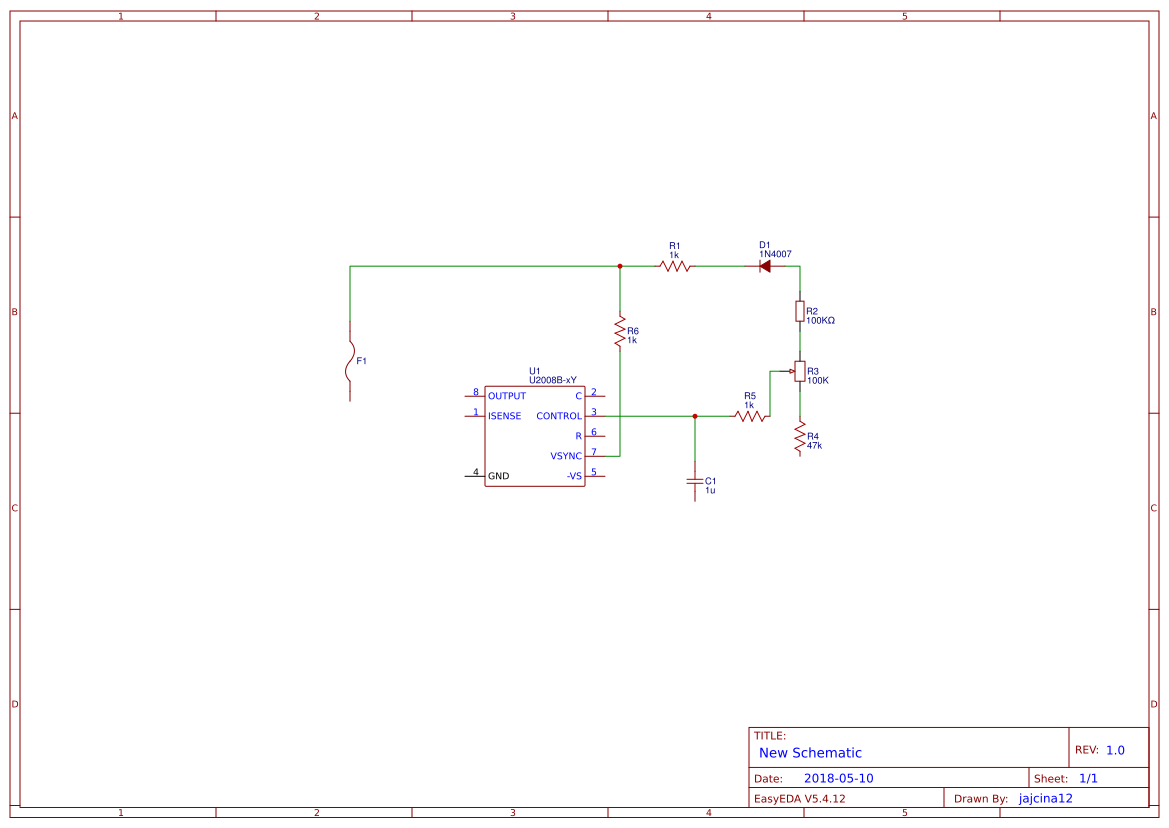Click the OUTPUT pin label on U1

coord(507,396)
